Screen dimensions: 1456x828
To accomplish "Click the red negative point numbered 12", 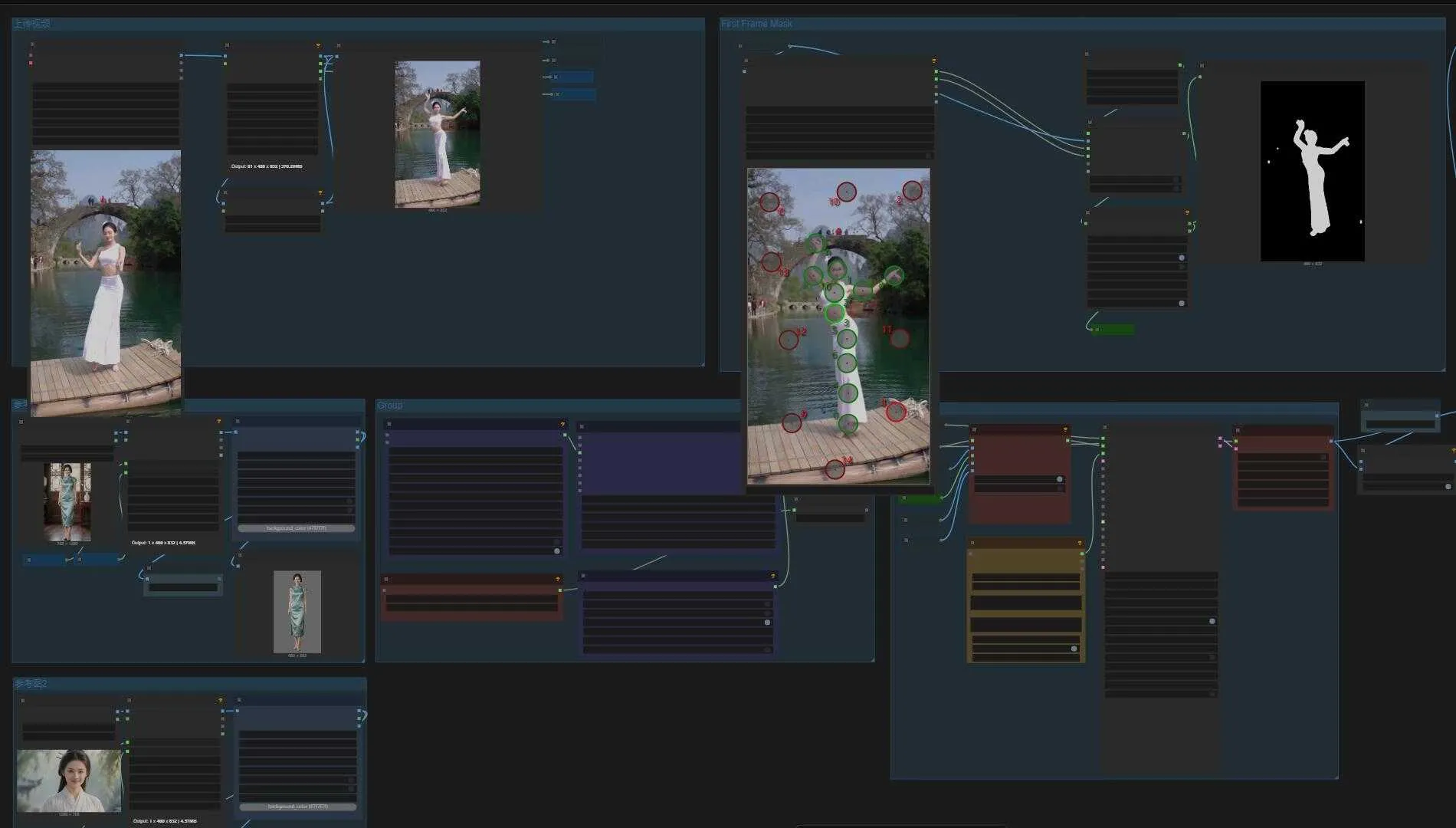I will [x=789, y=340].
